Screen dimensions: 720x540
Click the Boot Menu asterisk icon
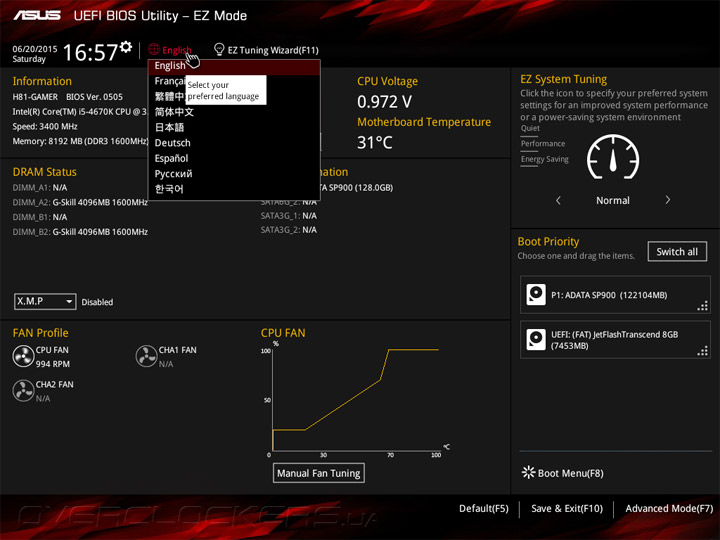[529, 472]
